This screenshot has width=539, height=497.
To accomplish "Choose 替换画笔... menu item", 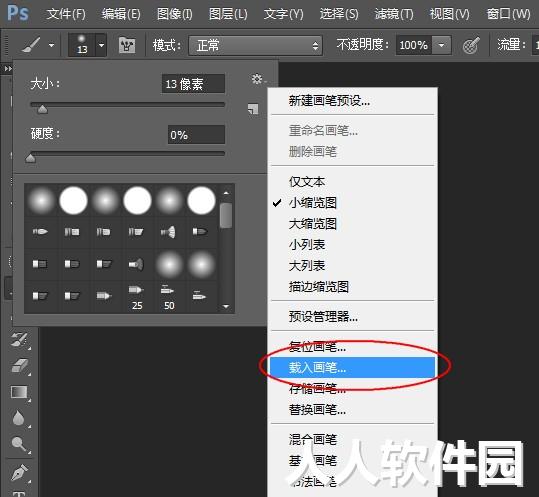I will click(353, 410).
